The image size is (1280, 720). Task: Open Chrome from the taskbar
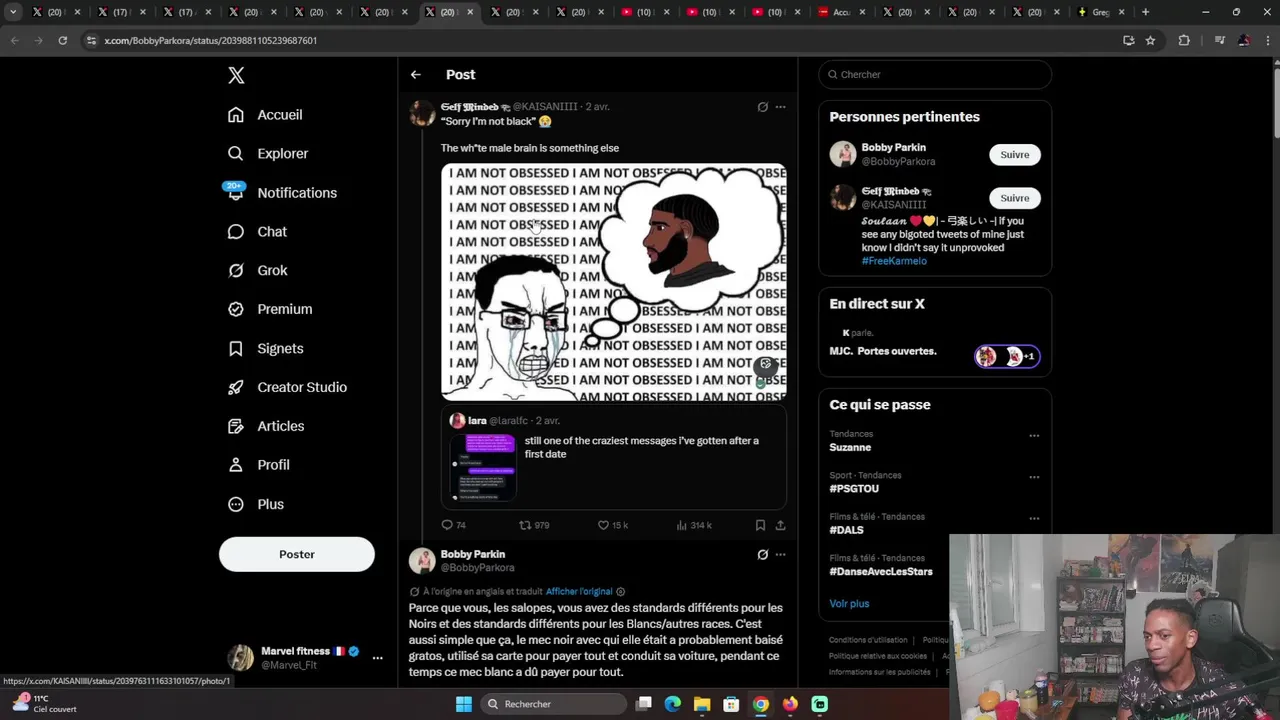tap(761, 704)
